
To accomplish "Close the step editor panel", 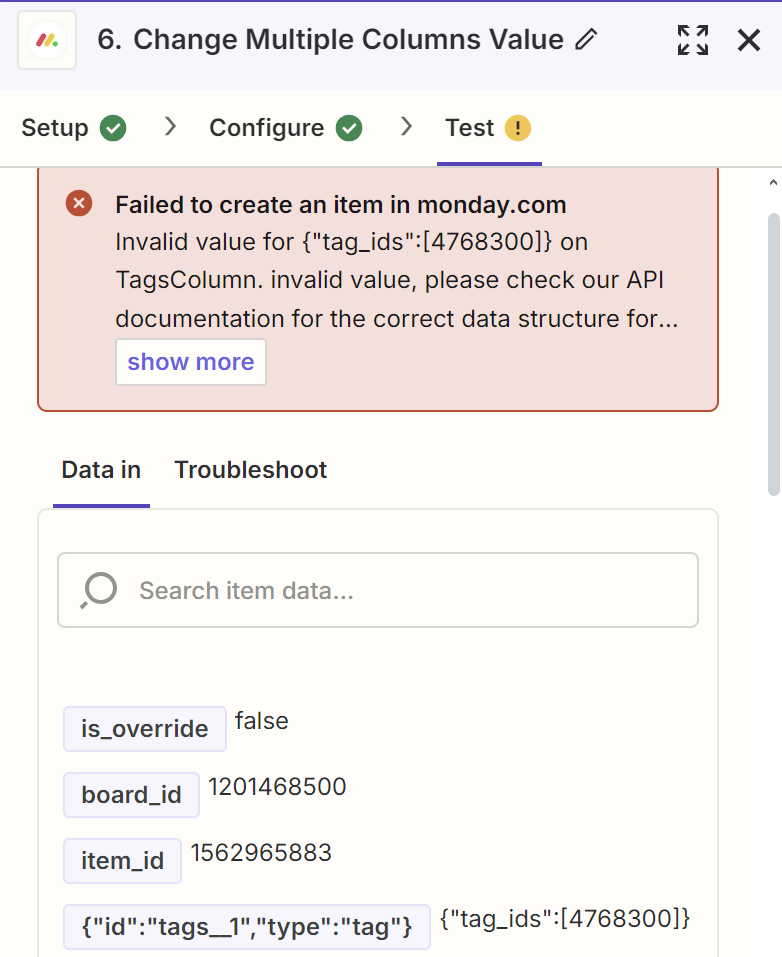I will pyautogui.click(x=748, y=40).
